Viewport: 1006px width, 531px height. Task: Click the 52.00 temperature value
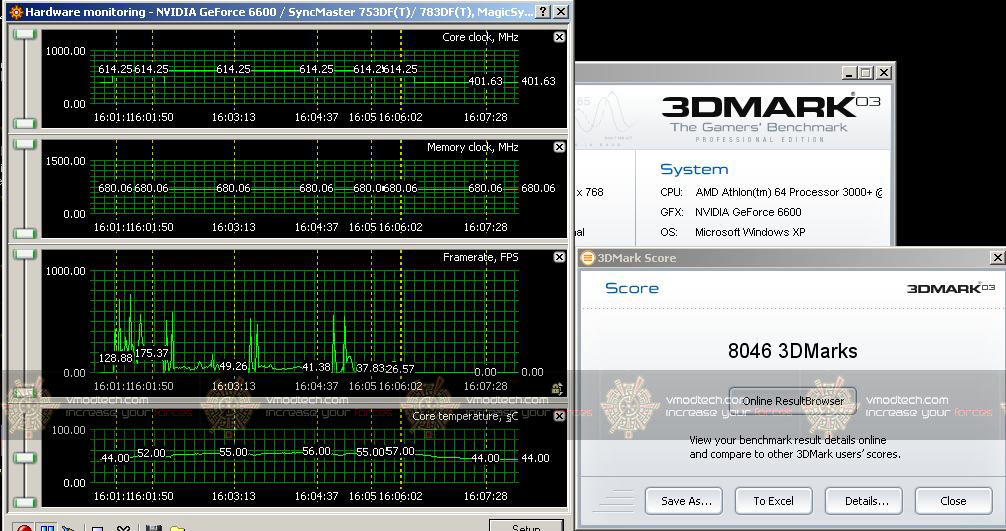coord(151,453)
